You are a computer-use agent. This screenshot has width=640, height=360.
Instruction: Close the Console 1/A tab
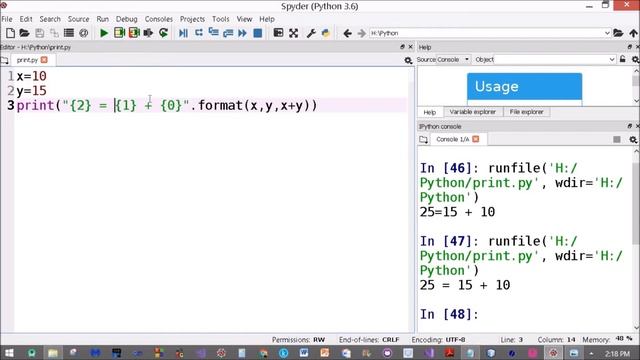click(x=476, y=139)
